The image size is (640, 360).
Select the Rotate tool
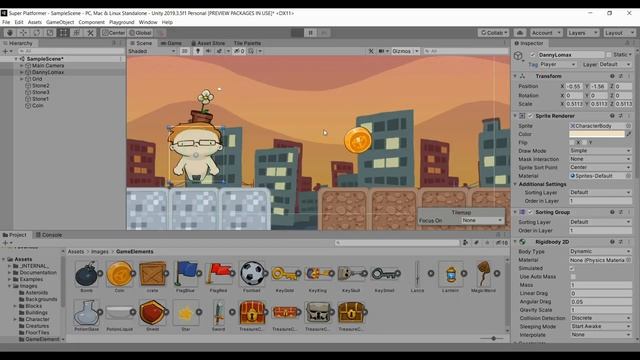[x=37, y=33]
